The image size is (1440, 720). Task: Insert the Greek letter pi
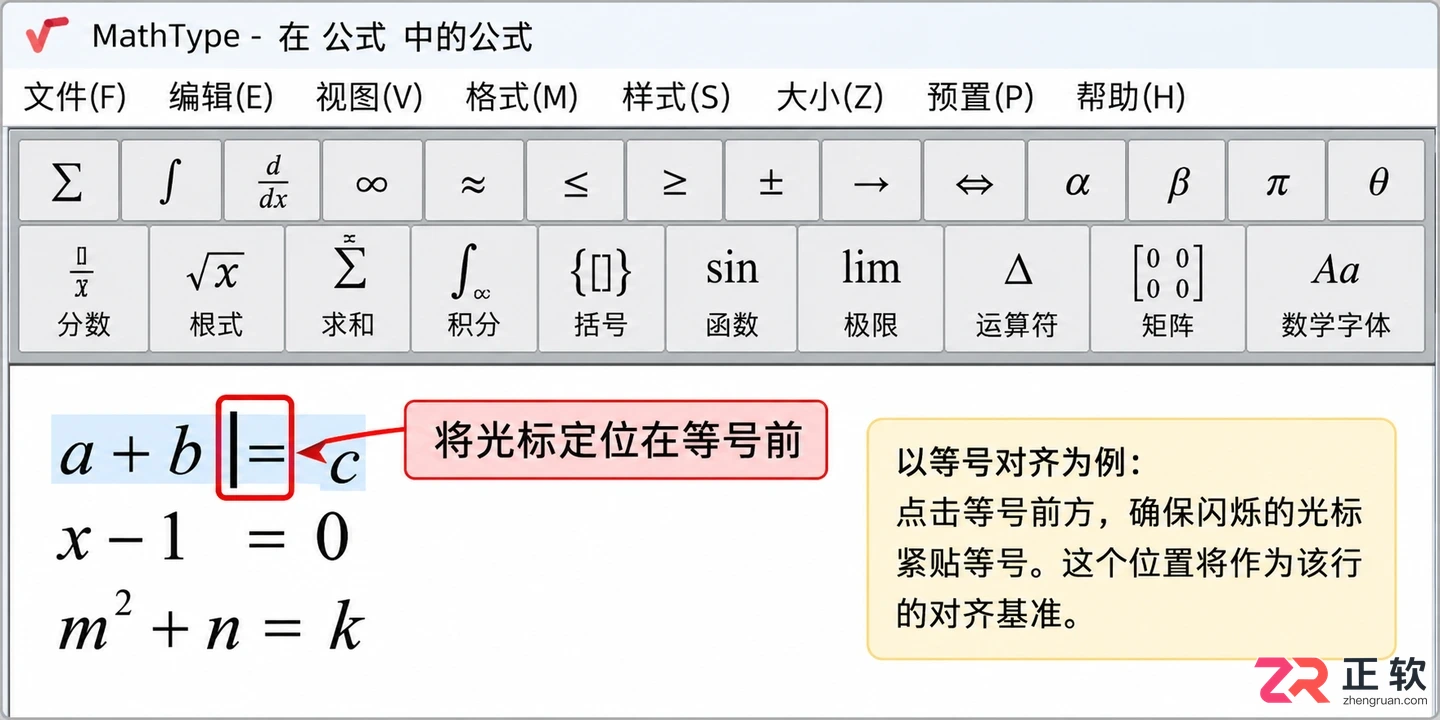1277,181
